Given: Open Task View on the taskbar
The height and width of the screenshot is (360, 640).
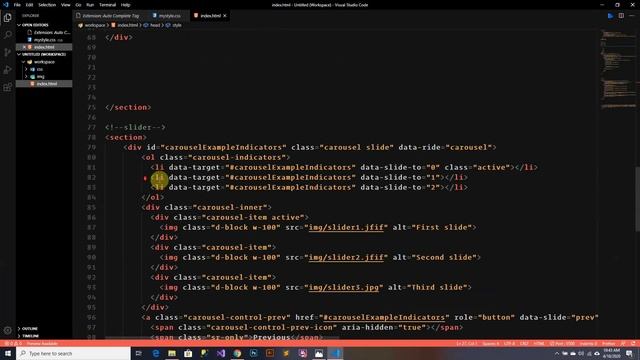Looking at the screenshot, I should [x=139, y=353].
